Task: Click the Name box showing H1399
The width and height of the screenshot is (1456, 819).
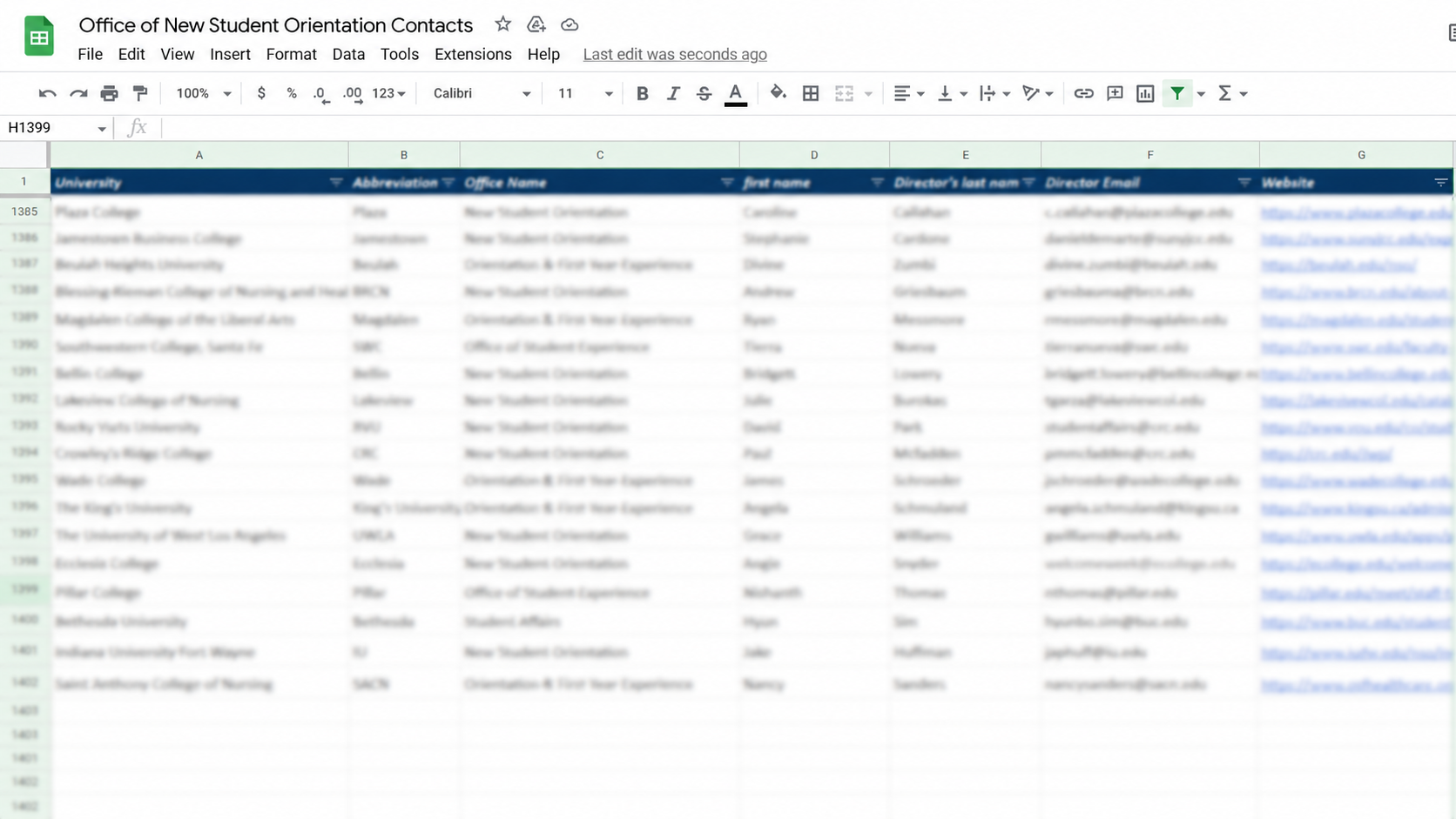Action: click(50, 128)
